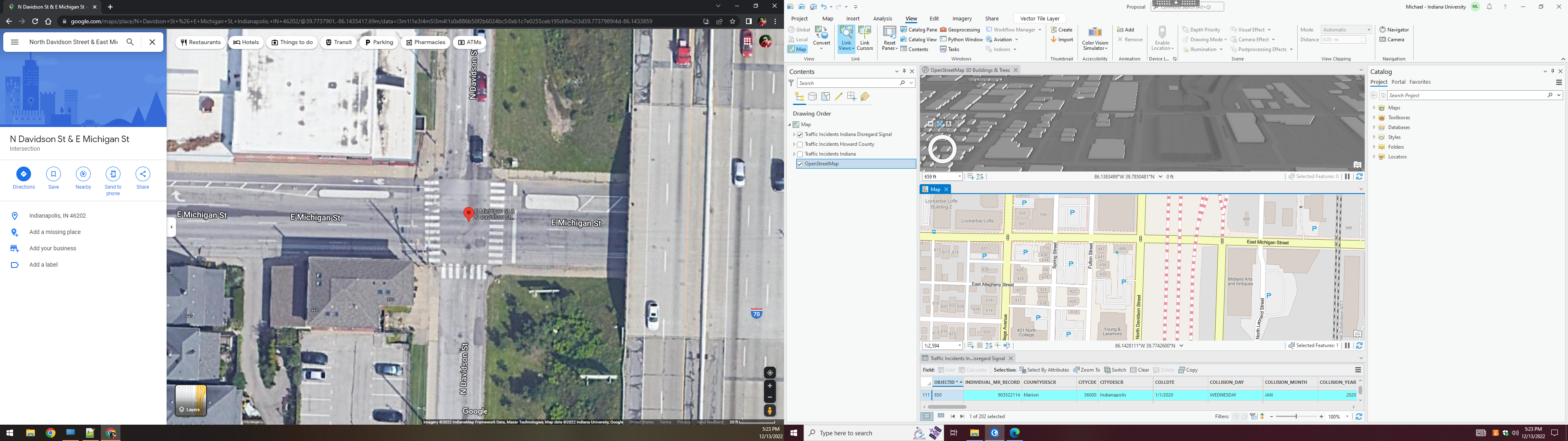The width and height of the screenshot is (1568, 441).
Task: Click the Restaurants chip in Google Maps
Action: 201,42
